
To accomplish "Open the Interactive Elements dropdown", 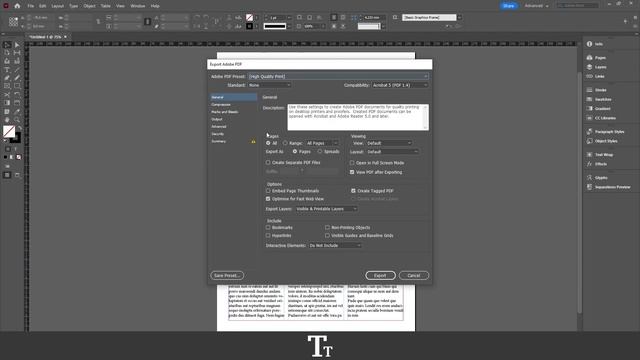I will 335,246.
